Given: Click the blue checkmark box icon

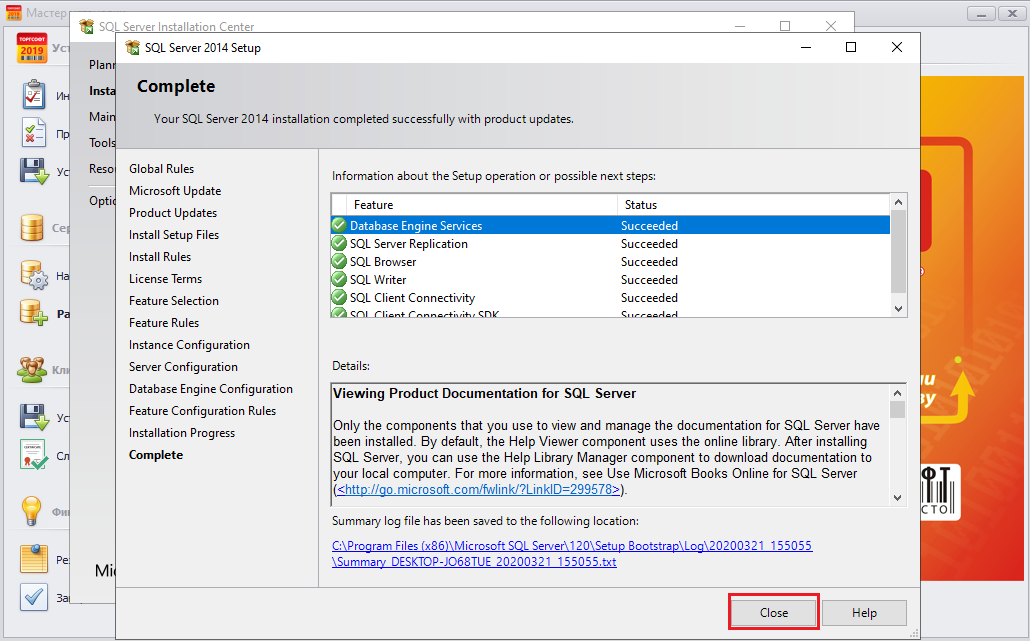Looking at the screenshot, I should (x=34, y=597).
